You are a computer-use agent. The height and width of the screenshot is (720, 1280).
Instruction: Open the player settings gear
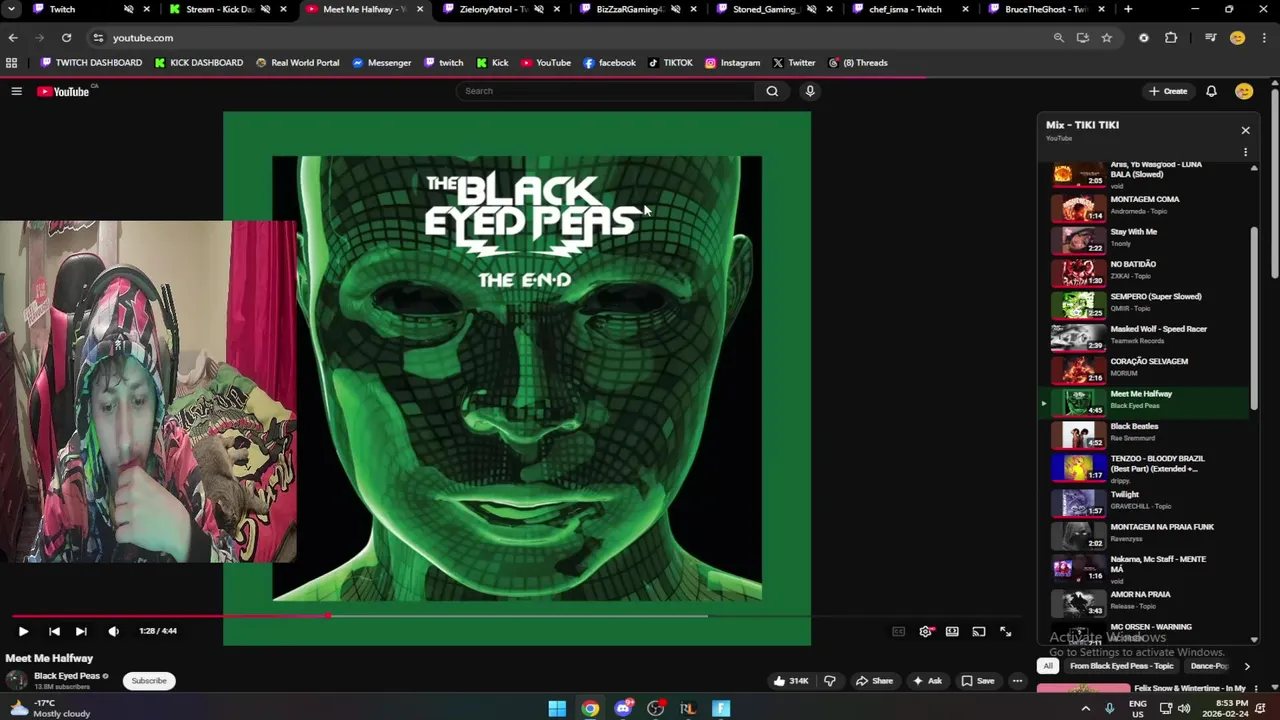coord(926,631)
